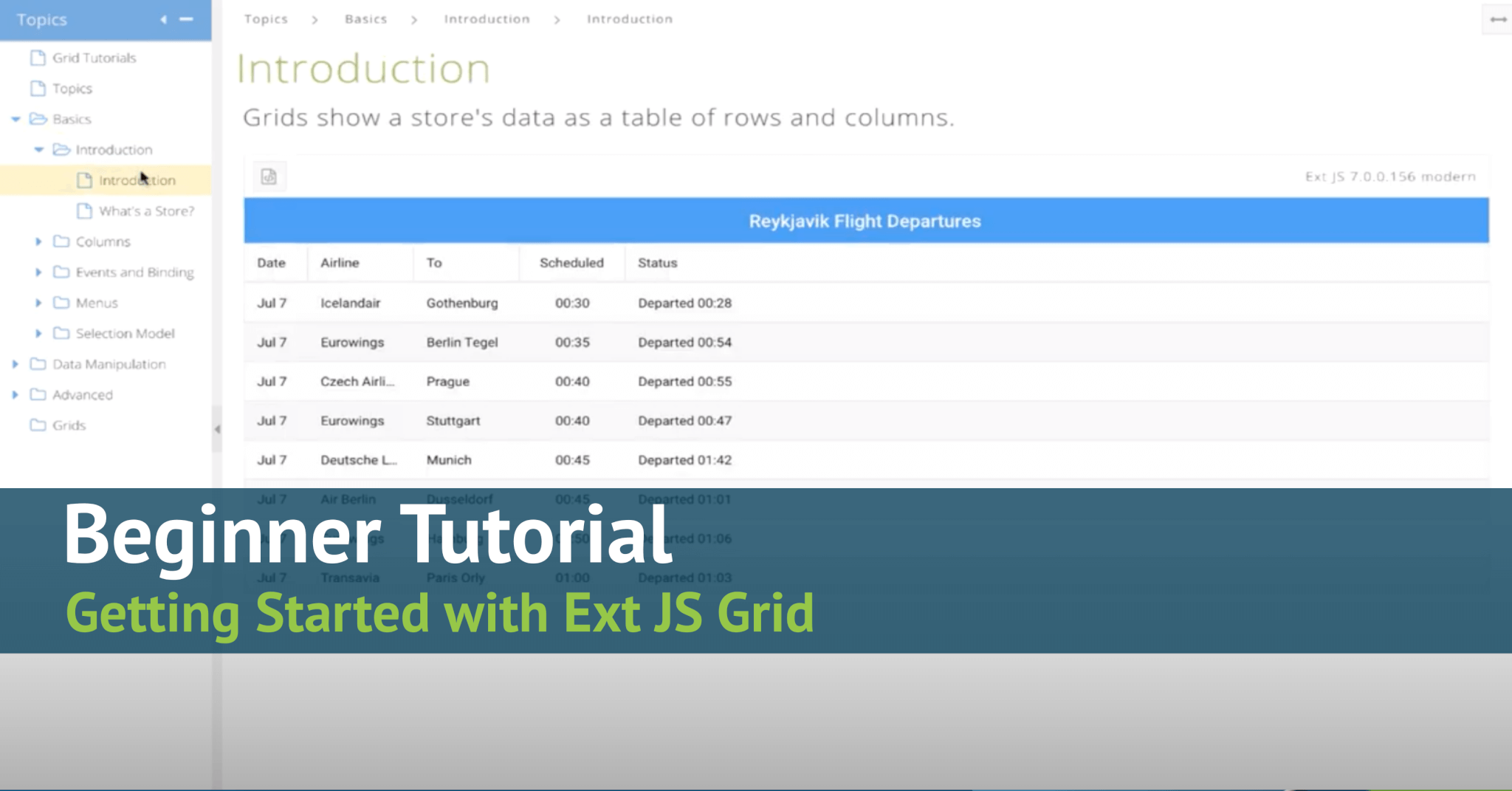Select the Icelandair cell

click(x=360, y=303)
